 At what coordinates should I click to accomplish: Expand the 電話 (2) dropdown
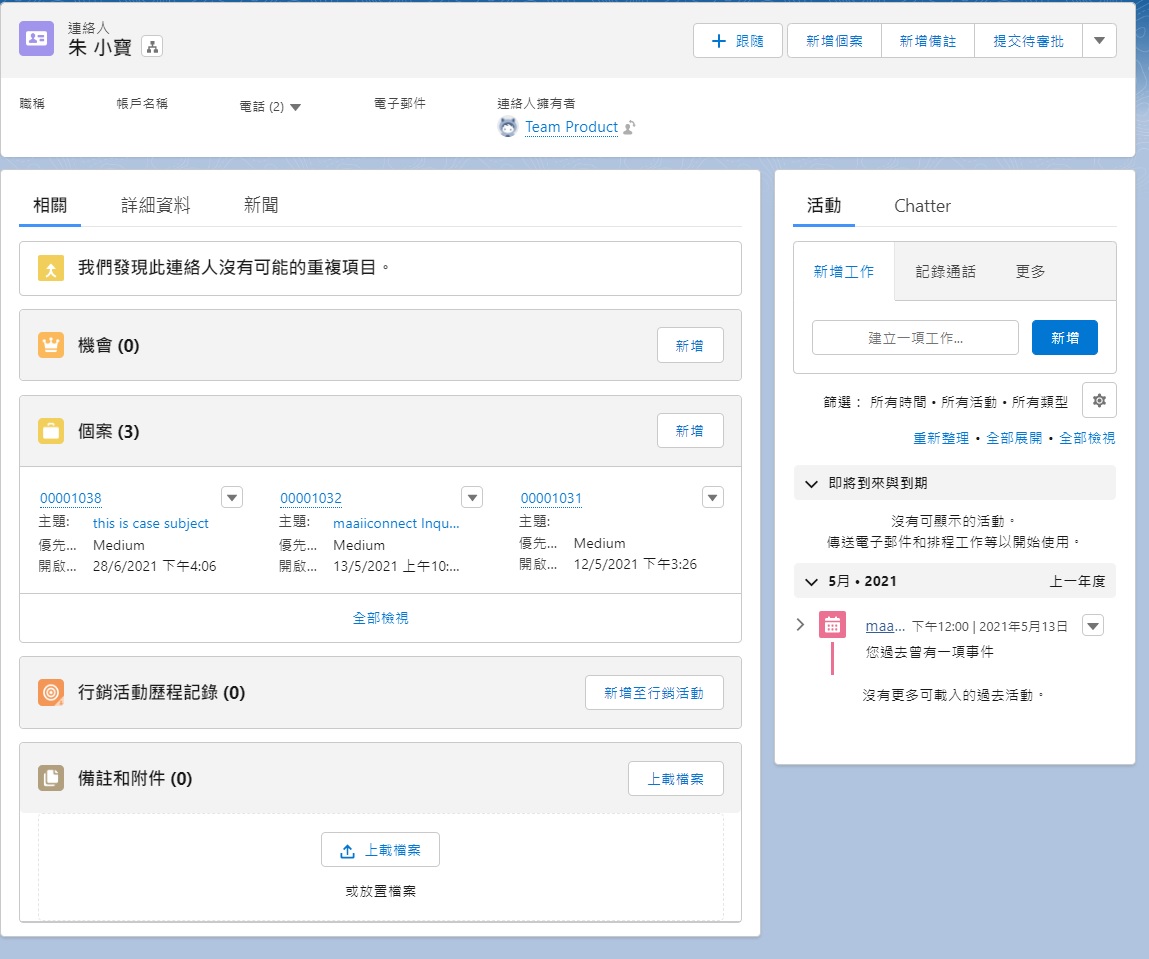tap(295, 107)
